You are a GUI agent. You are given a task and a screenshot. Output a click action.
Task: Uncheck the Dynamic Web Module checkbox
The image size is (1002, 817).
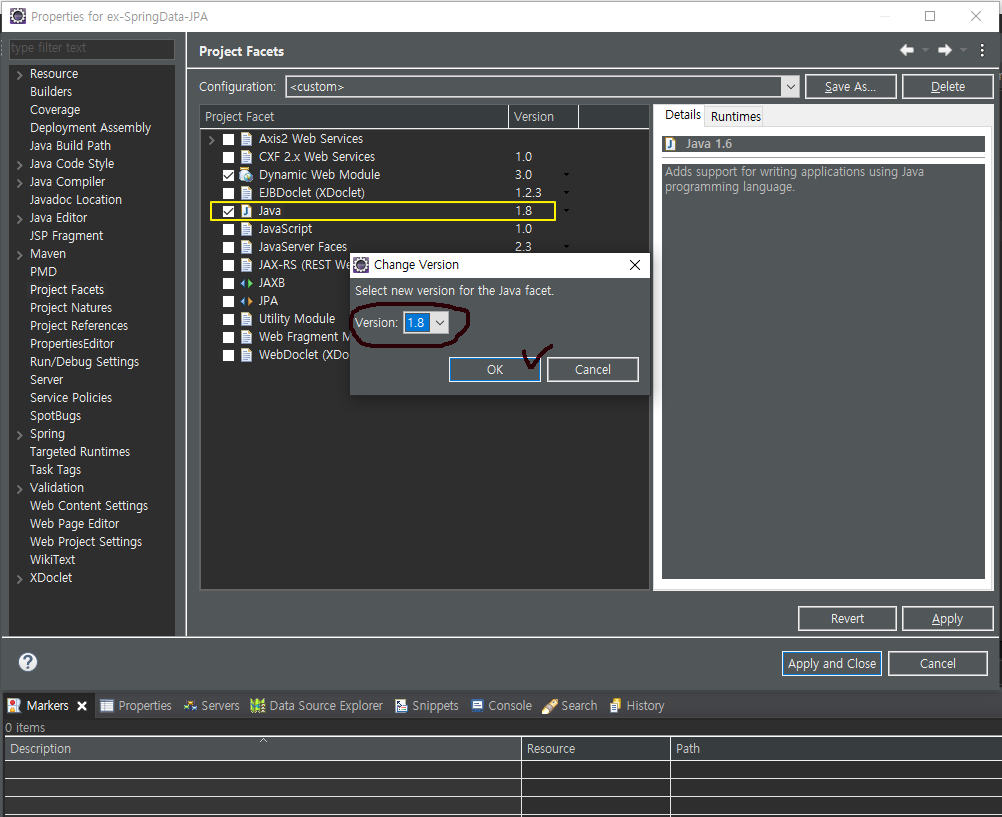[x=228, y=175]
